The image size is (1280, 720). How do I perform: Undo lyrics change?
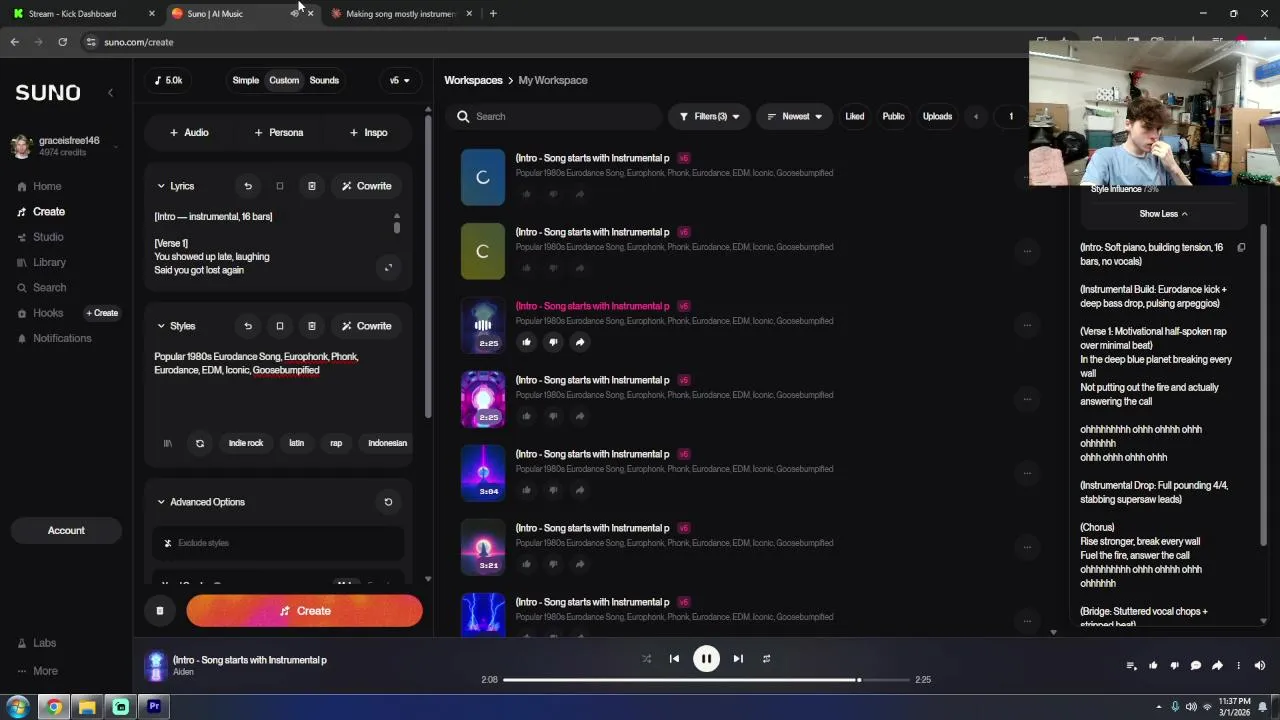(248, 186)
